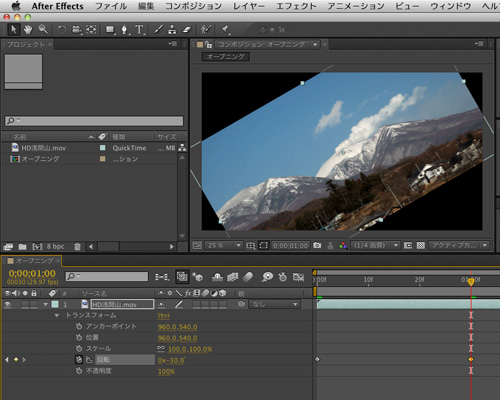Create new composition from Project panel footer
Screen dimensions: 500x400
tap(37, 247)
